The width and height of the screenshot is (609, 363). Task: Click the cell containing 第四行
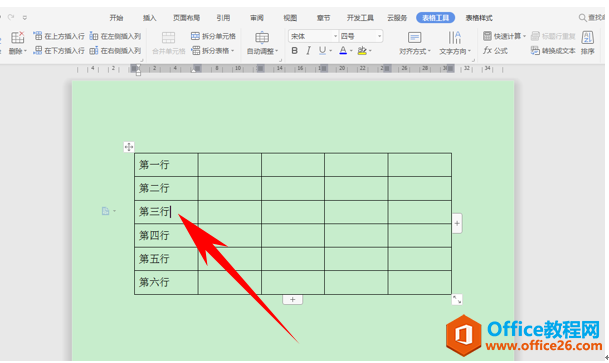coord(166,235)
